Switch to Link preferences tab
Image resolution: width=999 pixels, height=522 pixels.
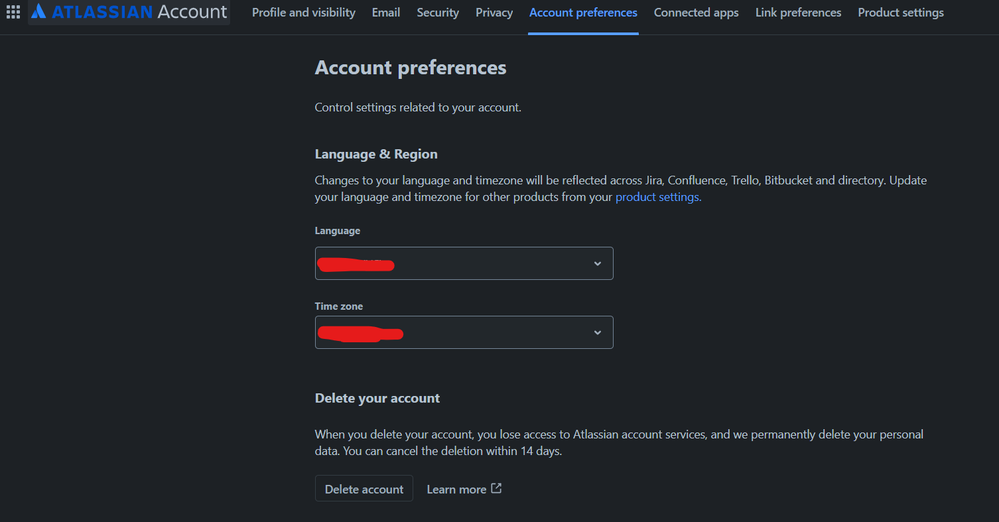tap(798, 13)
